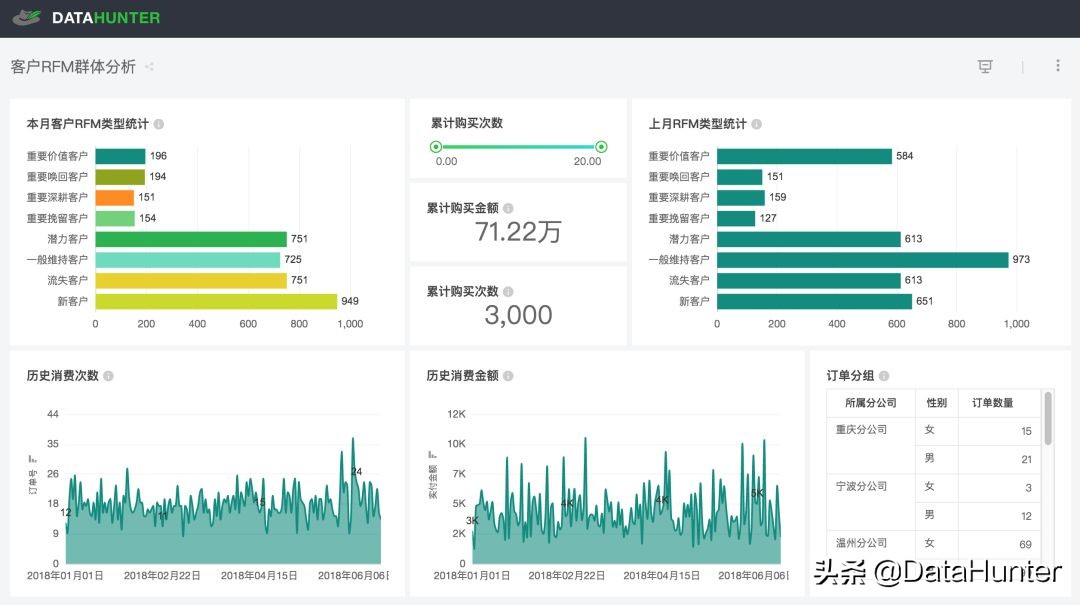
Task: Click share icon beside 客户RFM群体分析 title
Action: pos(149,67)
